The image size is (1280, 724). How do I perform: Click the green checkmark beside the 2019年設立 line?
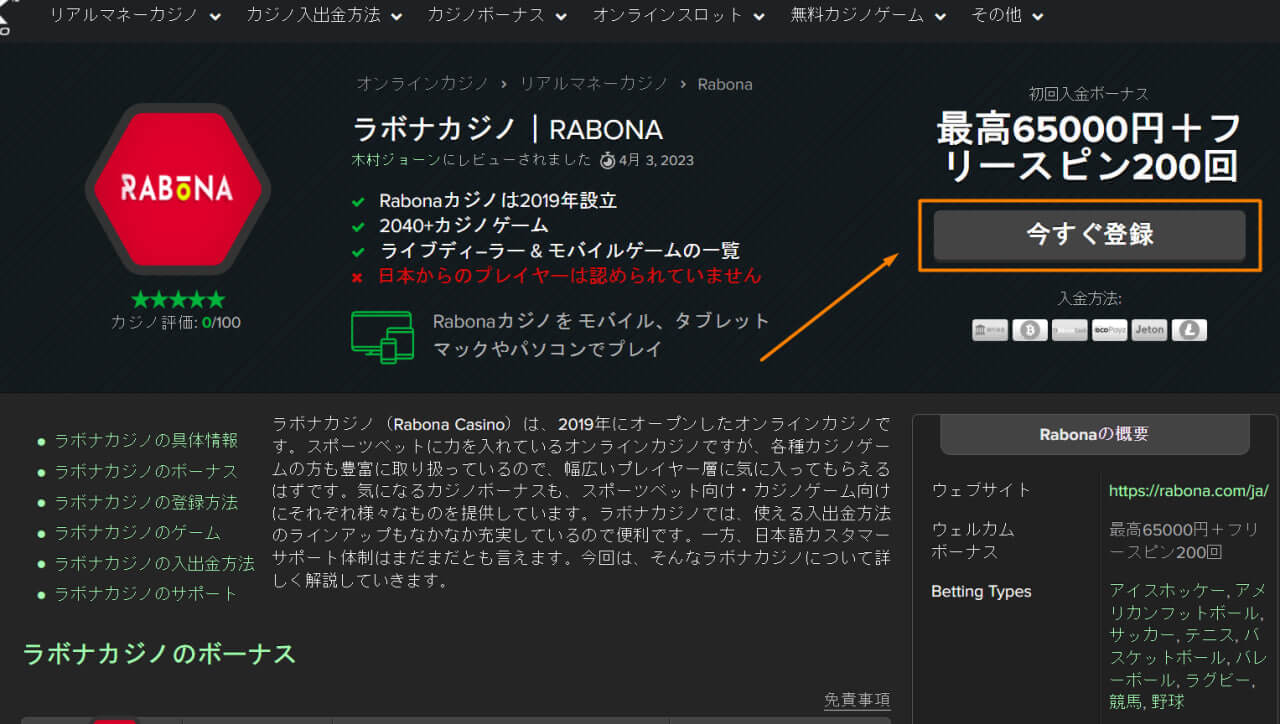pos(357,201)
